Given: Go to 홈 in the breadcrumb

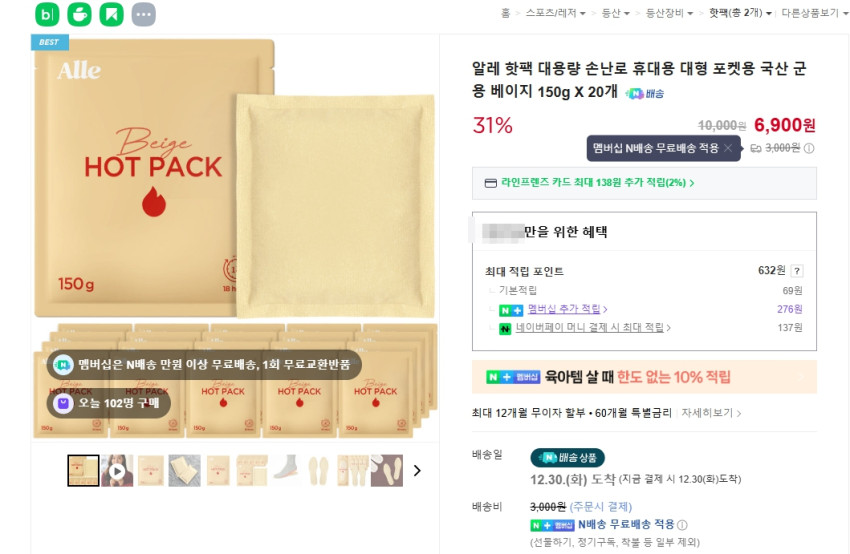Looking at the screenshot, I should (x=506, y=13).
